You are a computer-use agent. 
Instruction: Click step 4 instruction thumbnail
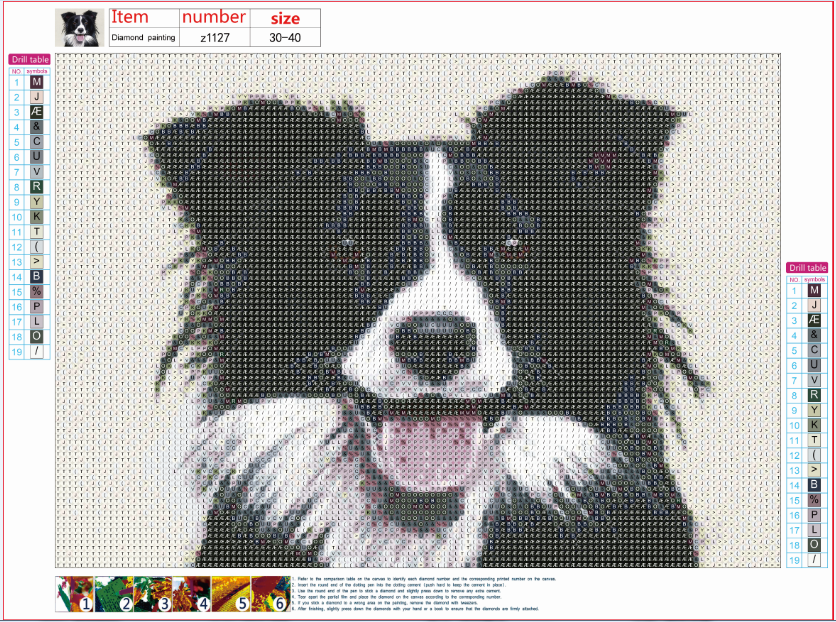pos(191,594)
